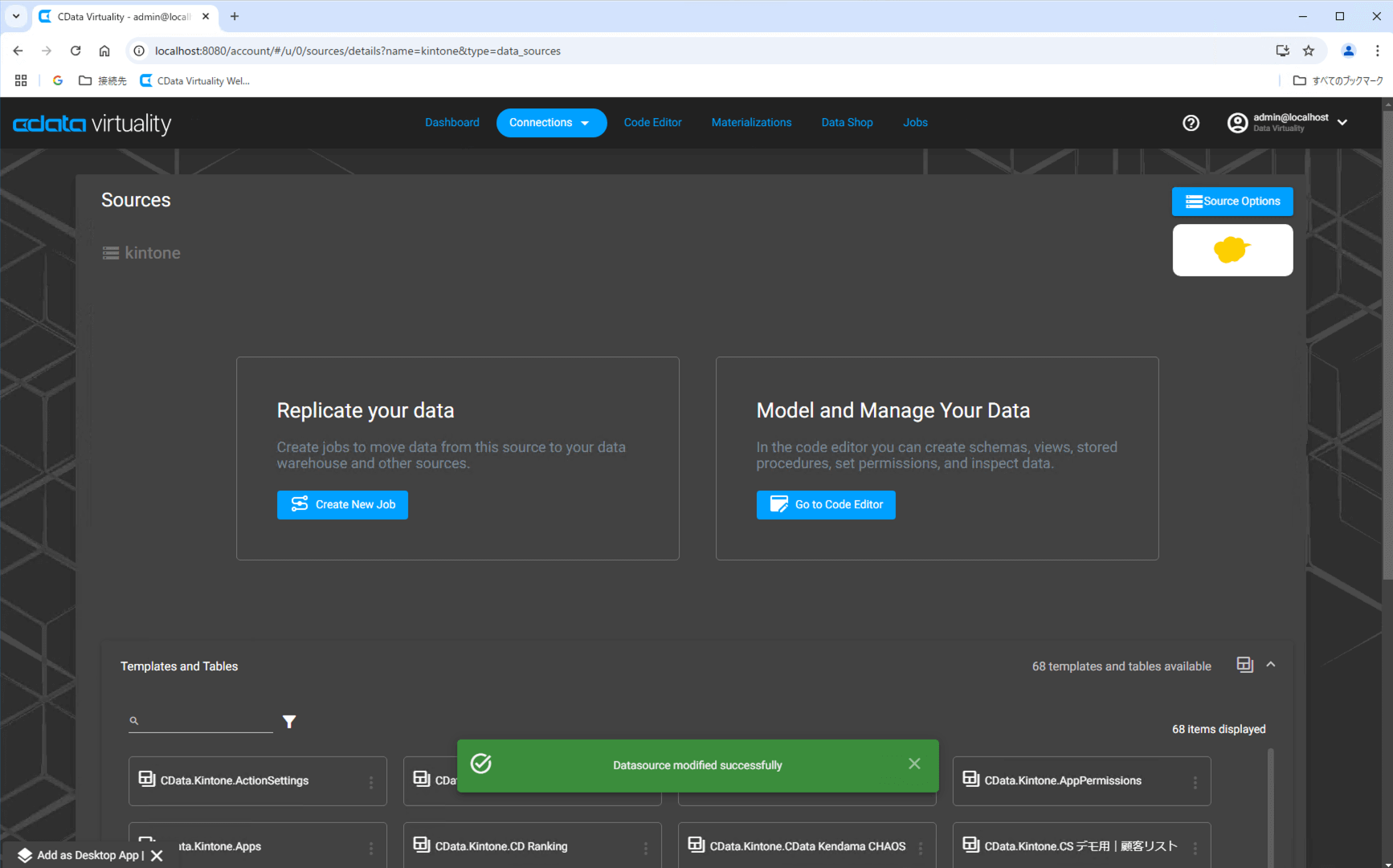Open the Code Editor tab
Screen dimensions: 1393x868
click(x=652, y=123)
